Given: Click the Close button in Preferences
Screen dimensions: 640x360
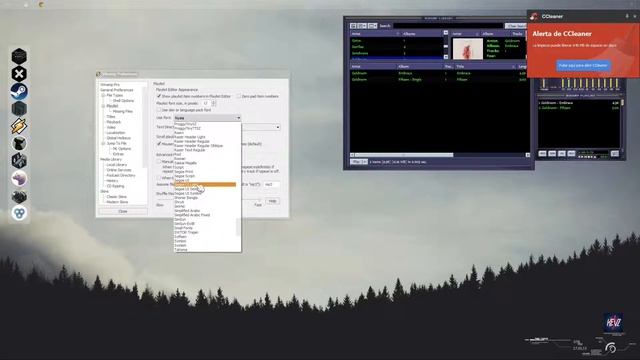Looking at the screenshot, I should pos(123,211).
